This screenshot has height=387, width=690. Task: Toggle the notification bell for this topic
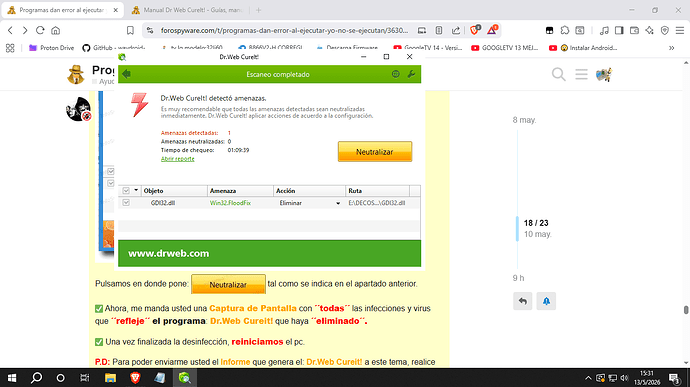[546, 301]
